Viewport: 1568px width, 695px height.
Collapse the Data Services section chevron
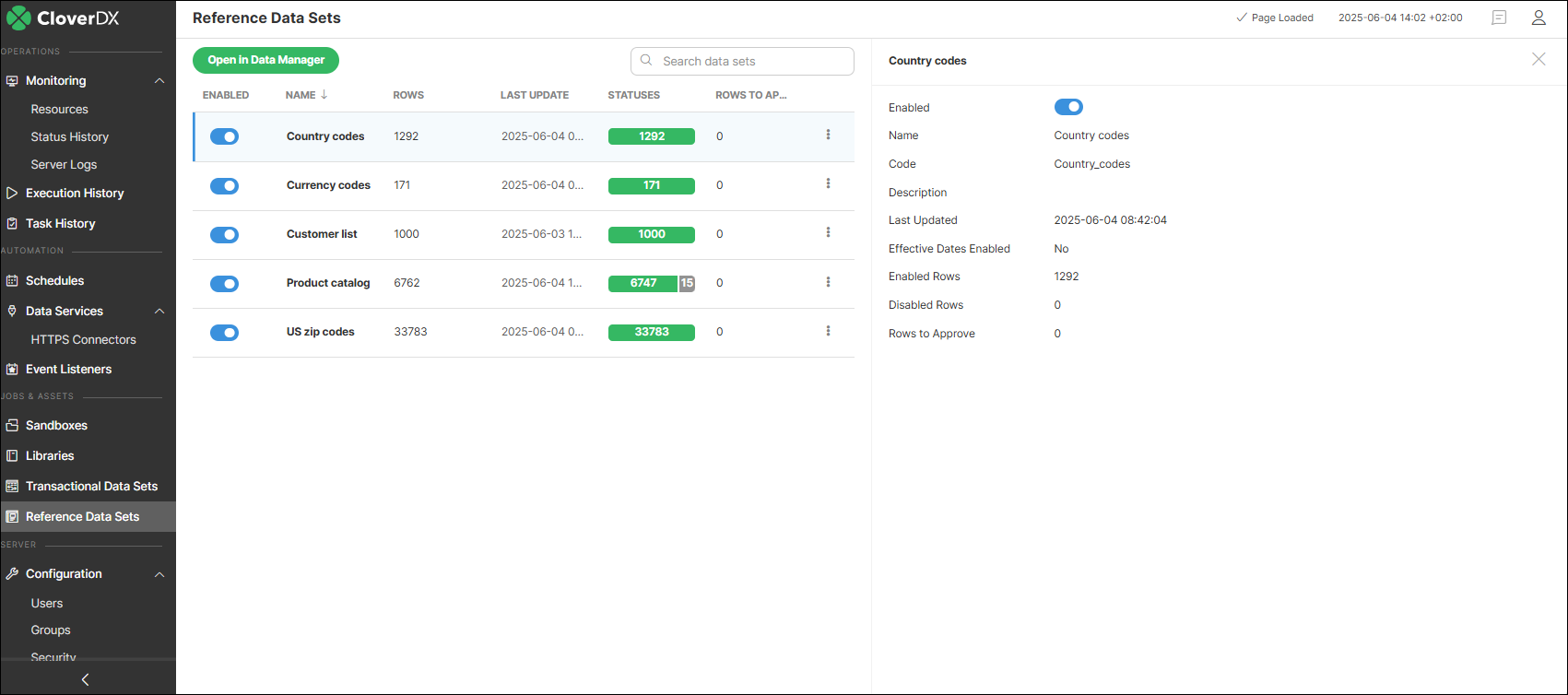click(159, 312)
